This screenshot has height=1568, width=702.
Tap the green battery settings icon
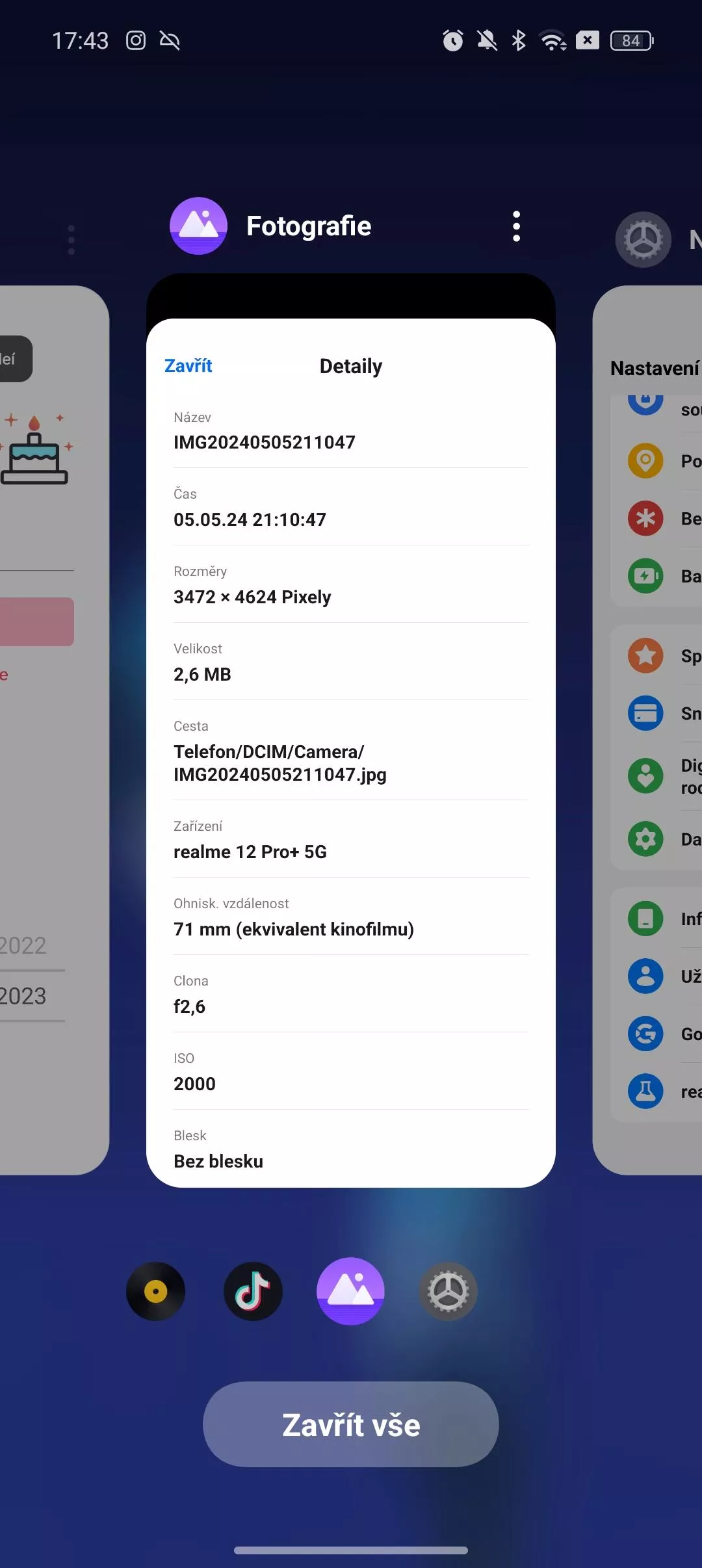click(645, 576)
